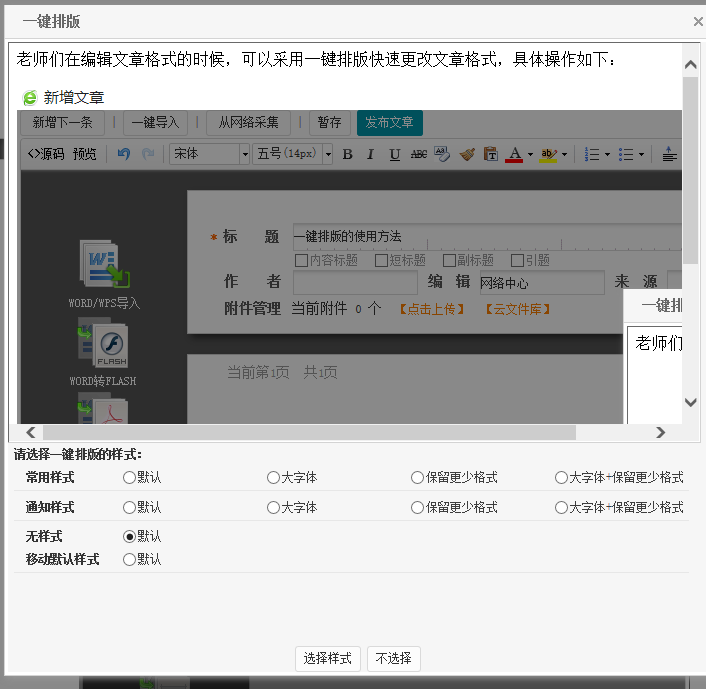Click the Italic formatting icon
The image size is (706, 689).
pos(370,154)
